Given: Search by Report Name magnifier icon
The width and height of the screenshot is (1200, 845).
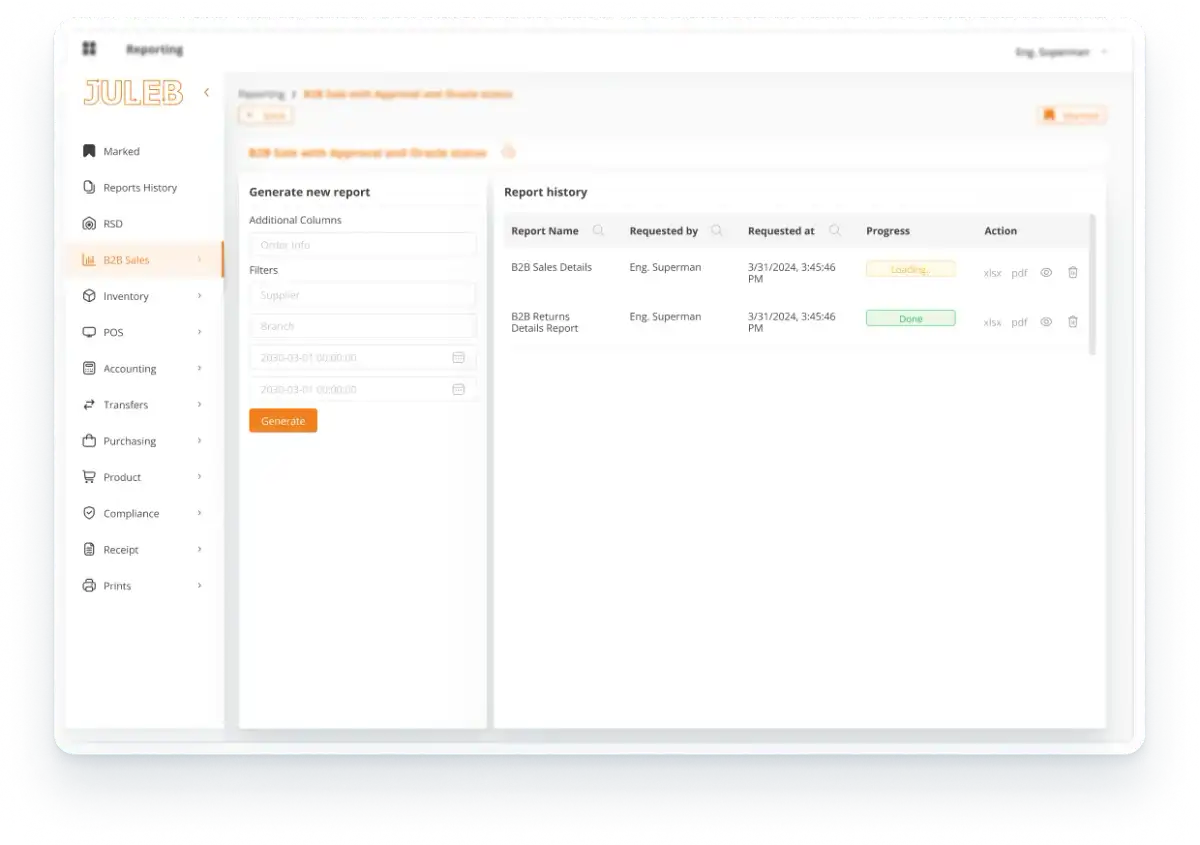Looking at the screenshot, I should tap(598, 231).
